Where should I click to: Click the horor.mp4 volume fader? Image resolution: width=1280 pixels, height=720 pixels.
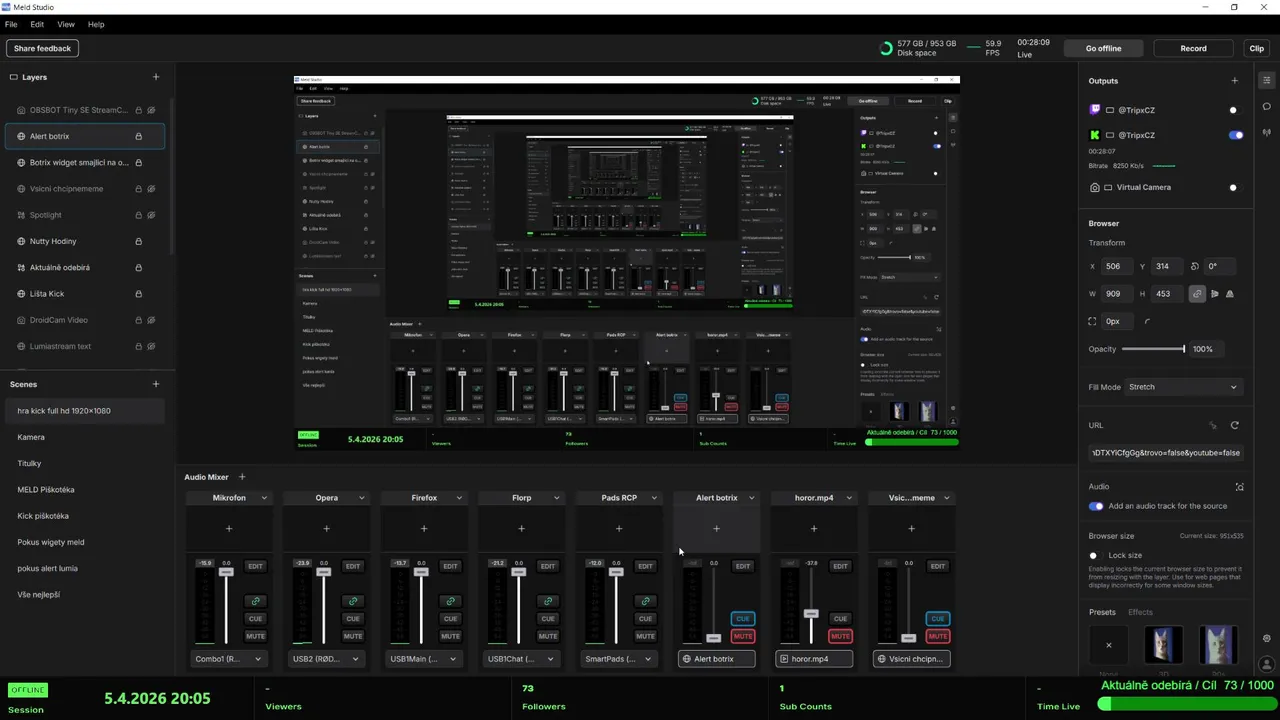[811, 614]
